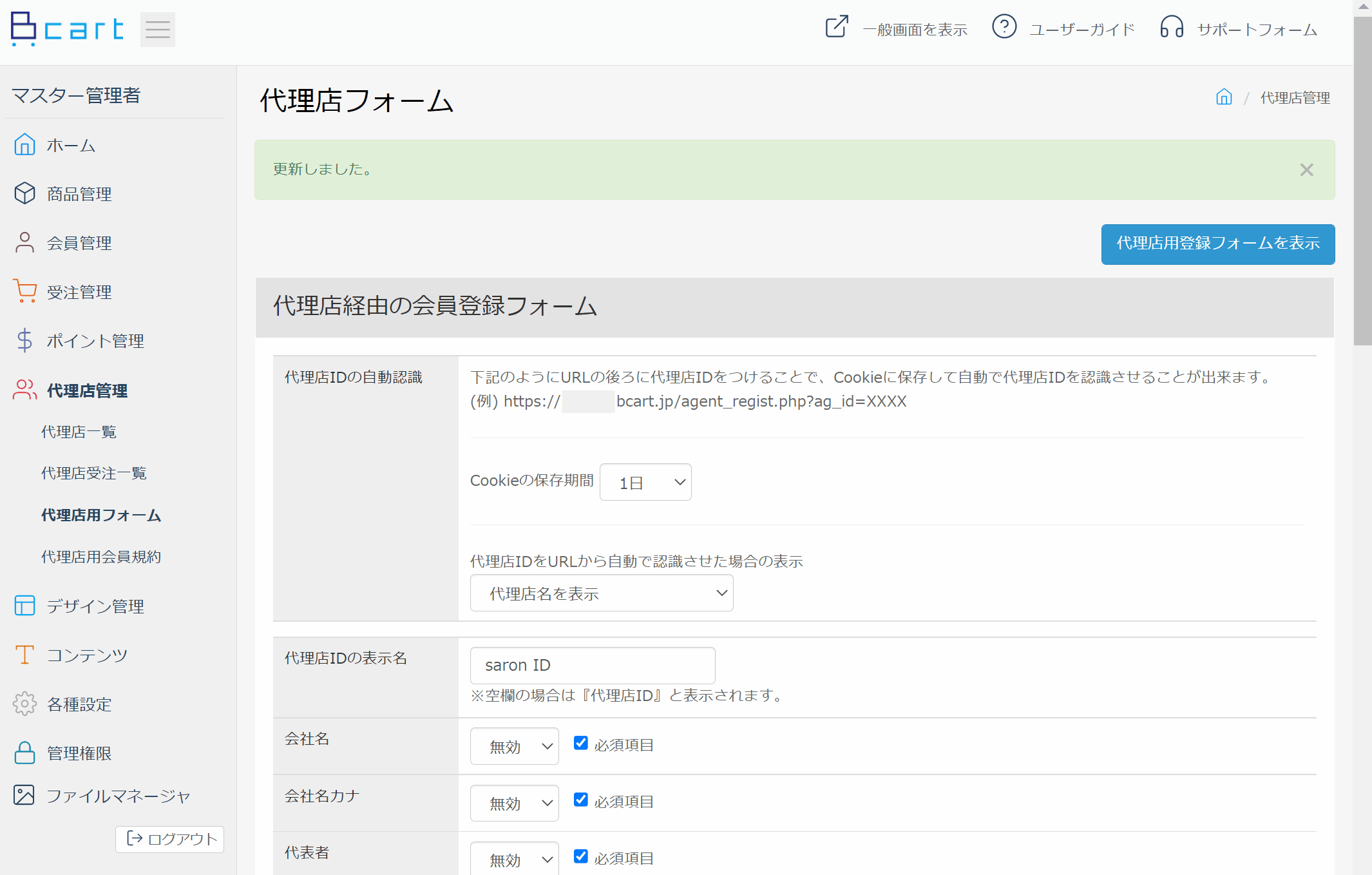Click the Bcart logo

point(67,29)
